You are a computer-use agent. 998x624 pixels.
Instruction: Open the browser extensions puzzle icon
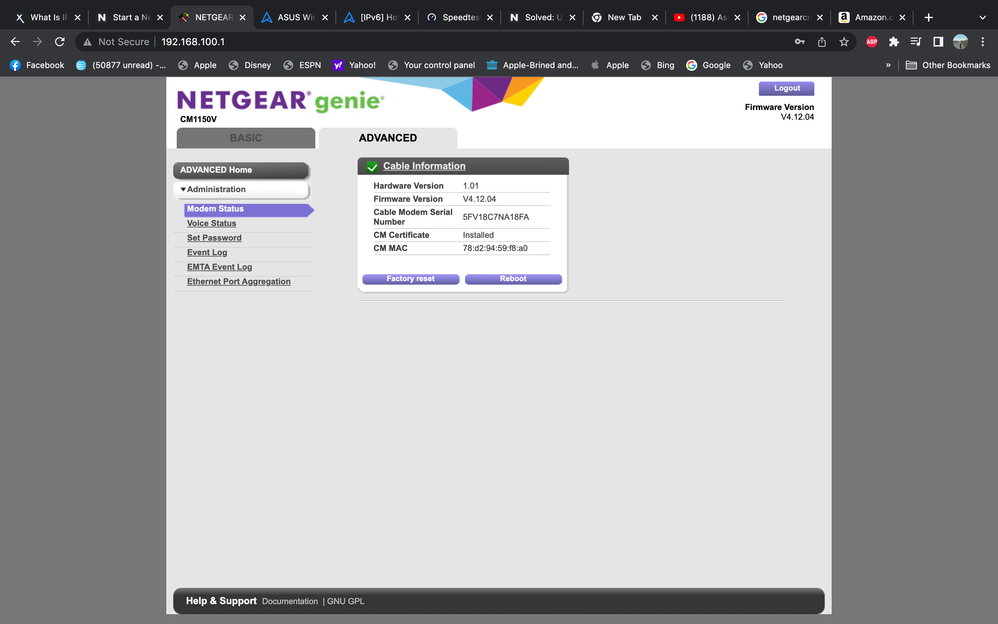(x=893, y=41)
